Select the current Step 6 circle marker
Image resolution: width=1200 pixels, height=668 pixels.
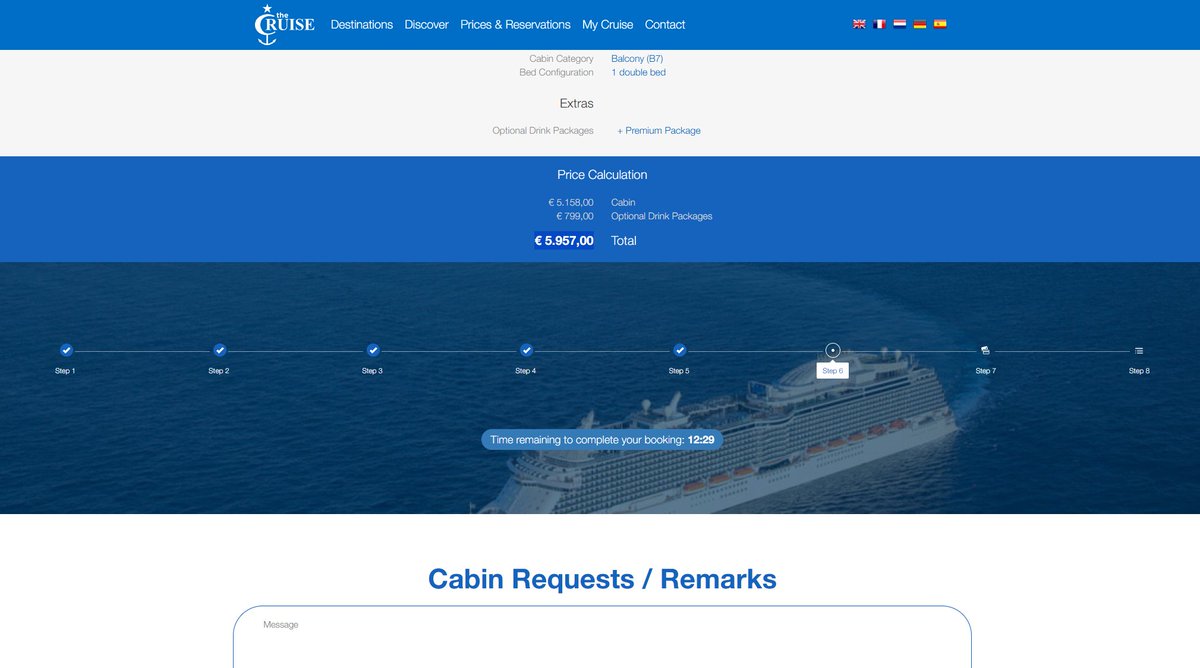click(833, 350)
